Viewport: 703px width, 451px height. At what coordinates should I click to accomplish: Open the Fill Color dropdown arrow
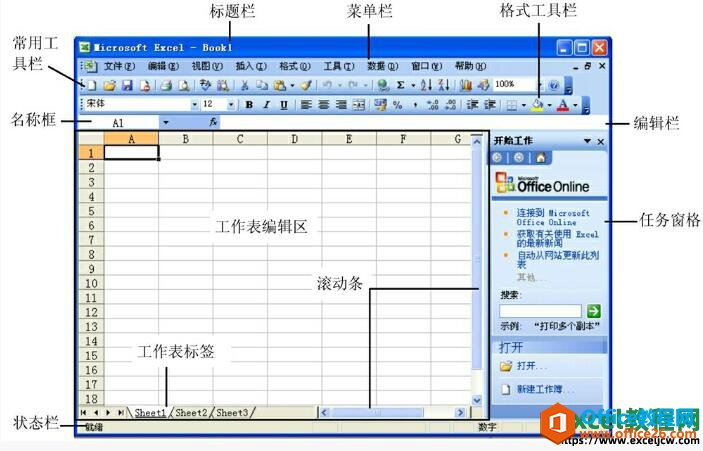(550, 106)
